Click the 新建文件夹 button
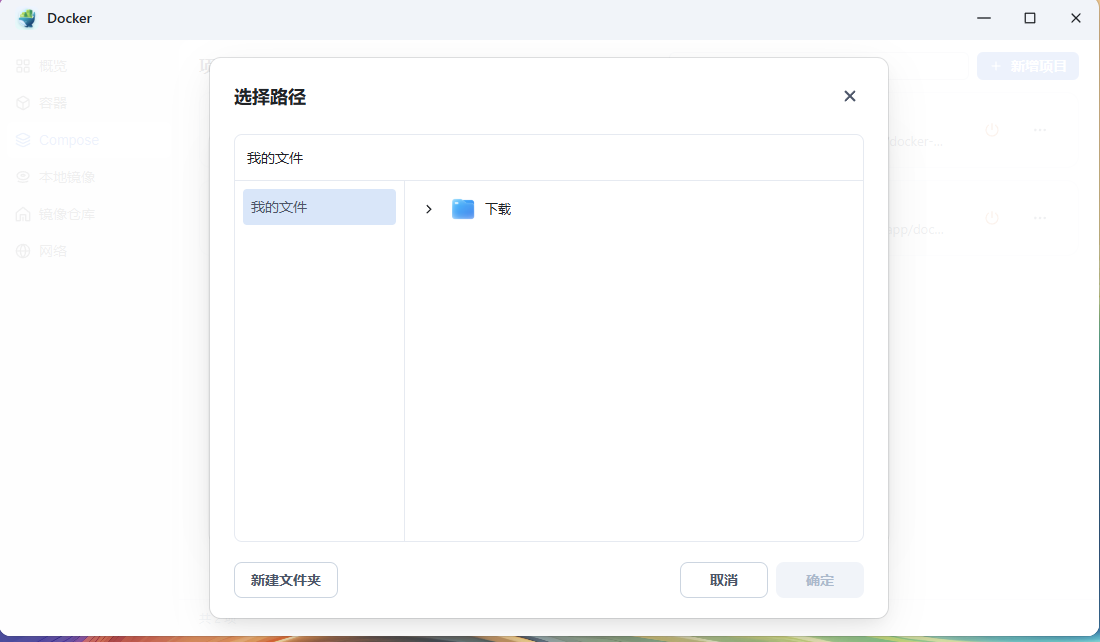The width and height of the screenshot is (1100, 642). point(286,580)
